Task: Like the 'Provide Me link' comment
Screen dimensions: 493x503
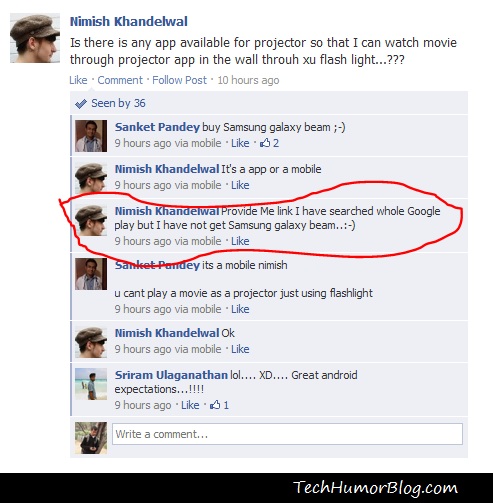Action: (x=240, y=241)
